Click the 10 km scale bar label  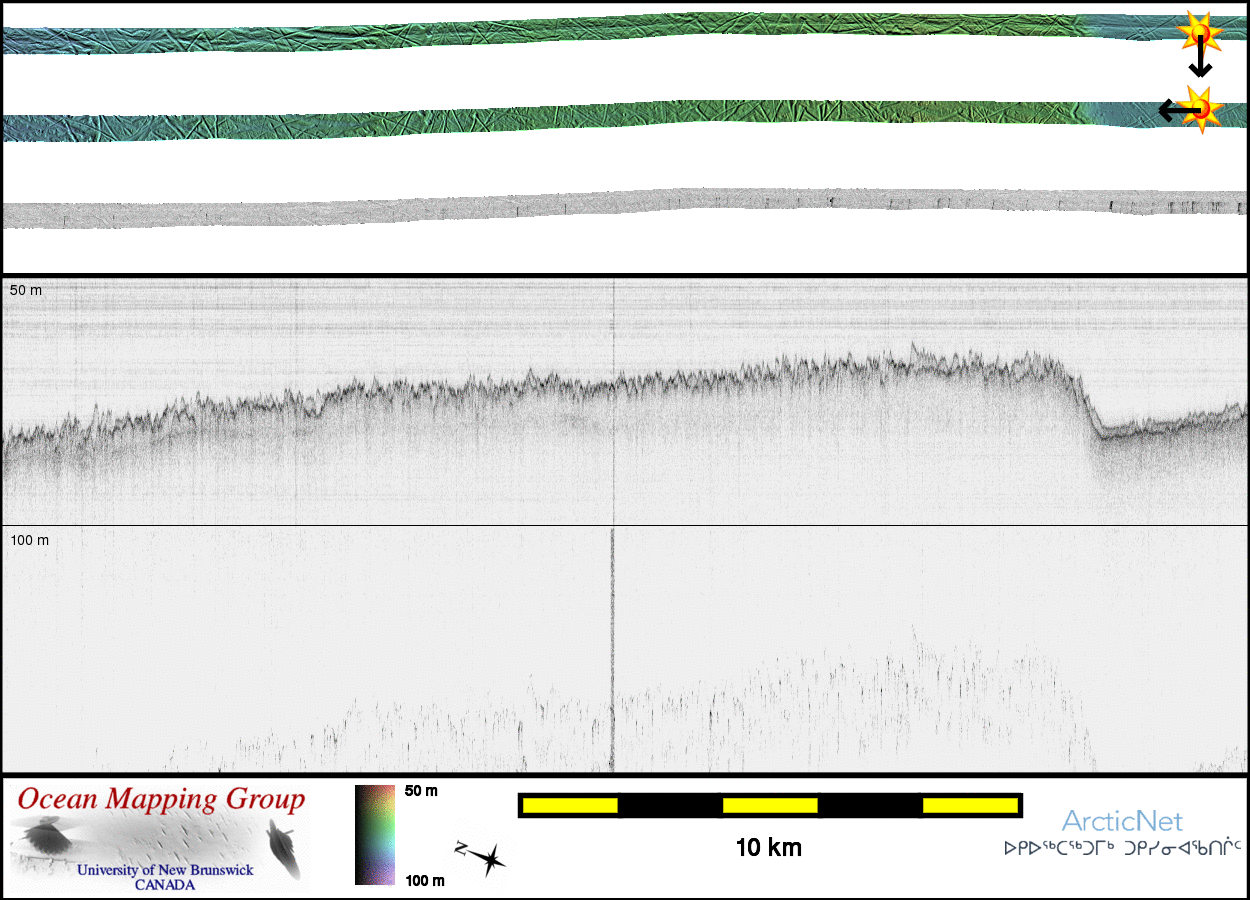[x=768, y=848]
